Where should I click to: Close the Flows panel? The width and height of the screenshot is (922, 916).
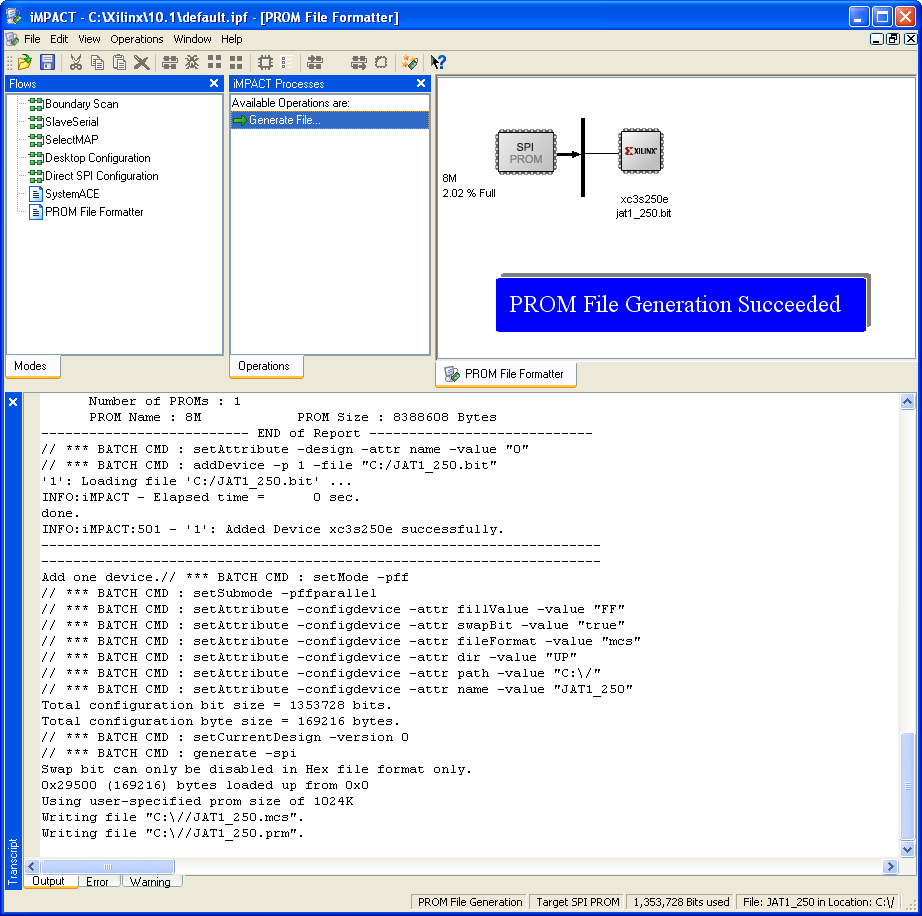(x=214, y=83)
